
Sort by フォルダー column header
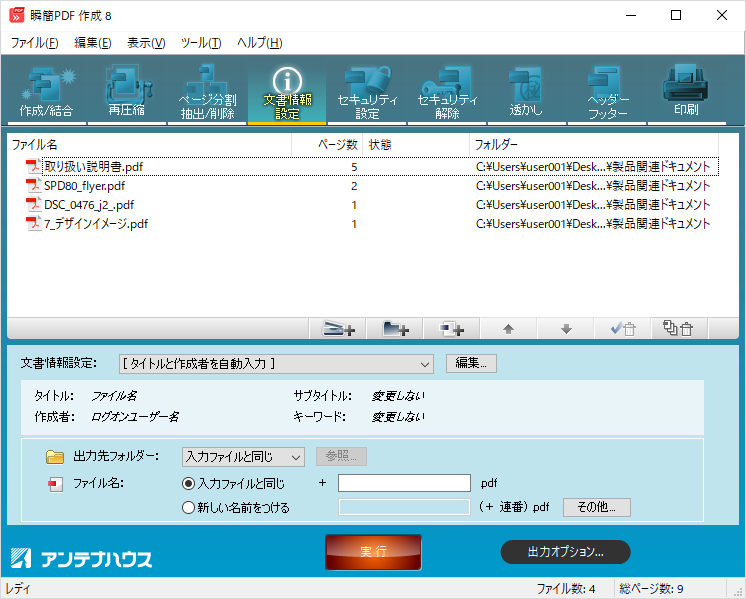594,145
